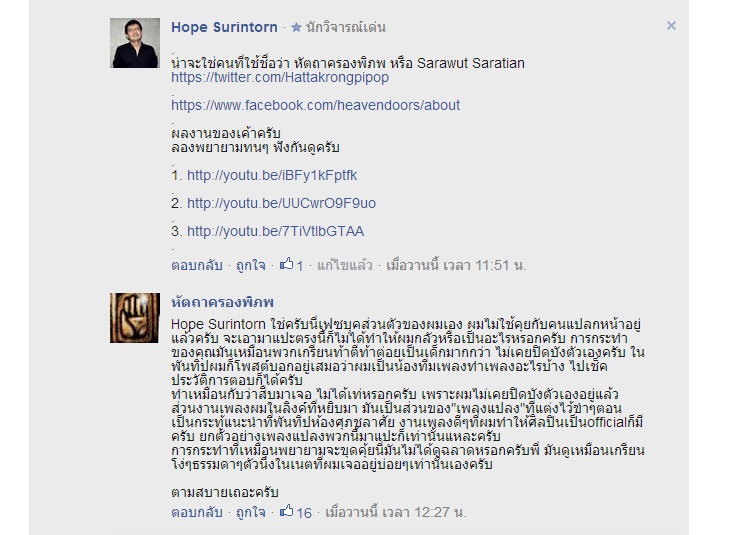
Task: Click the thumbs-up icon on Hope Surintorn's comment
Action: [x=286, y=264]
